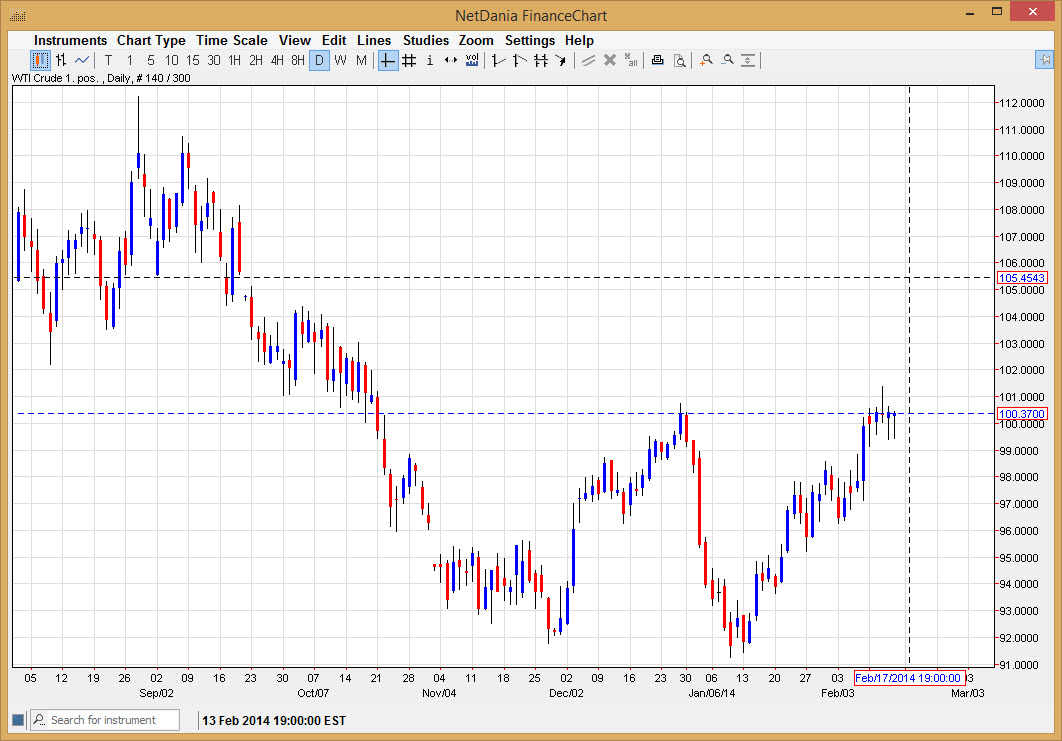Click the zoom out magnifier icon
The width and height of the screenshot is (1062, 741).
coord(727,60)
